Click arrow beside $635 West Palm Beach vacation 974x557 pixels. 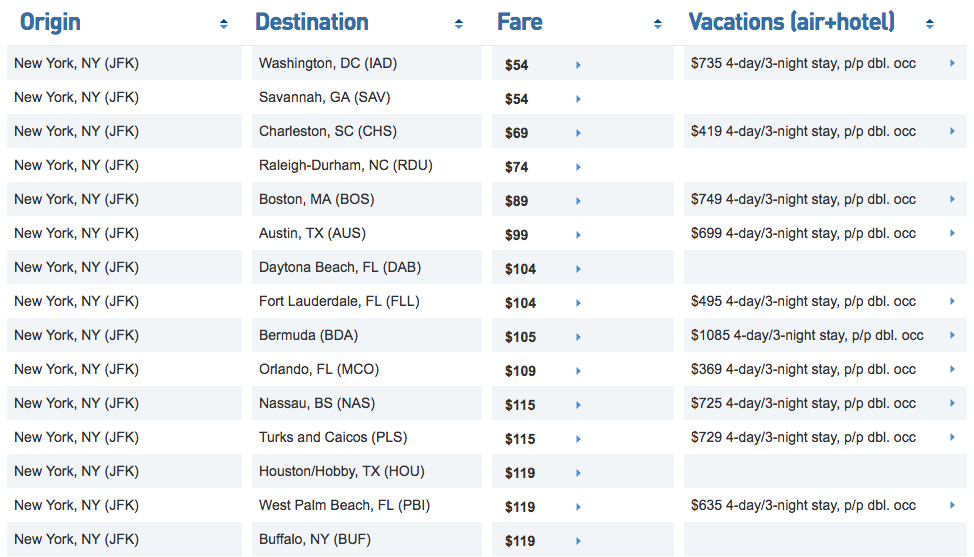[952, 505]
